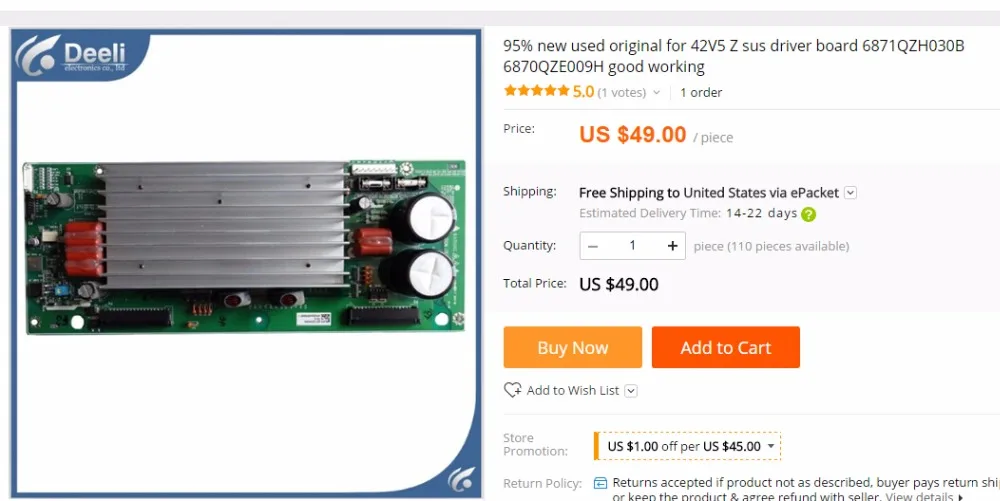This screenshot has height=501, width=1000.
Task: Expand the votes rating dropdown arrow
Action: pos(656,92)
